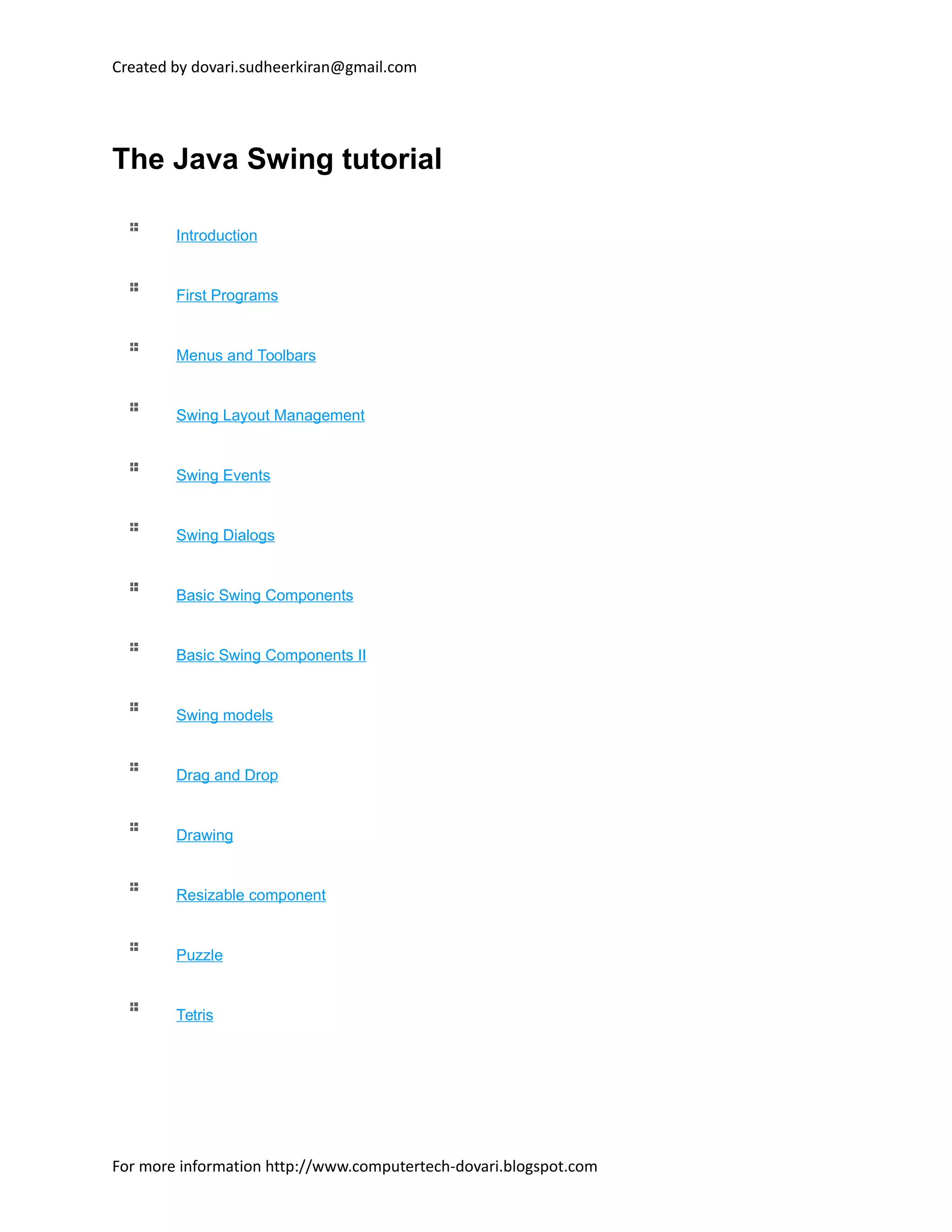Click the bullet icon beside Swing Events
The image size is (952, 1232).
coord(134,467)
